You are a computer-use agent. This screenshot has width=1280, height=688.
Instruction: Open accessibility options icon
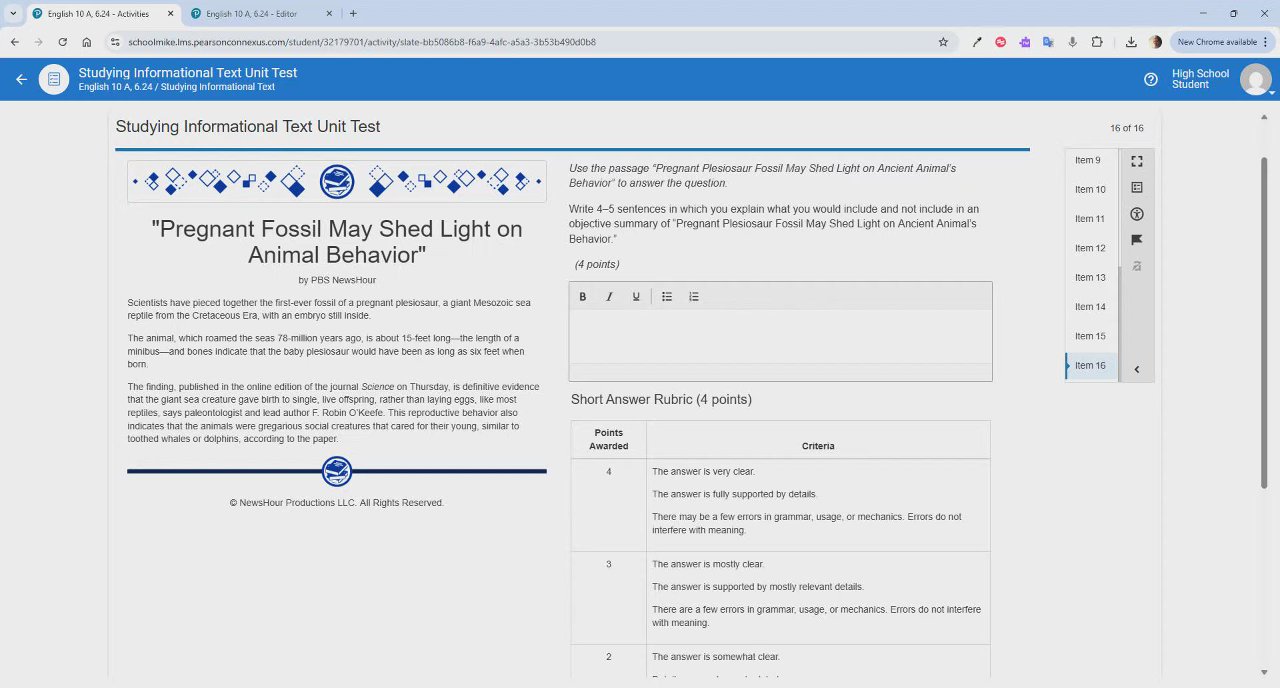(1137, 214)
